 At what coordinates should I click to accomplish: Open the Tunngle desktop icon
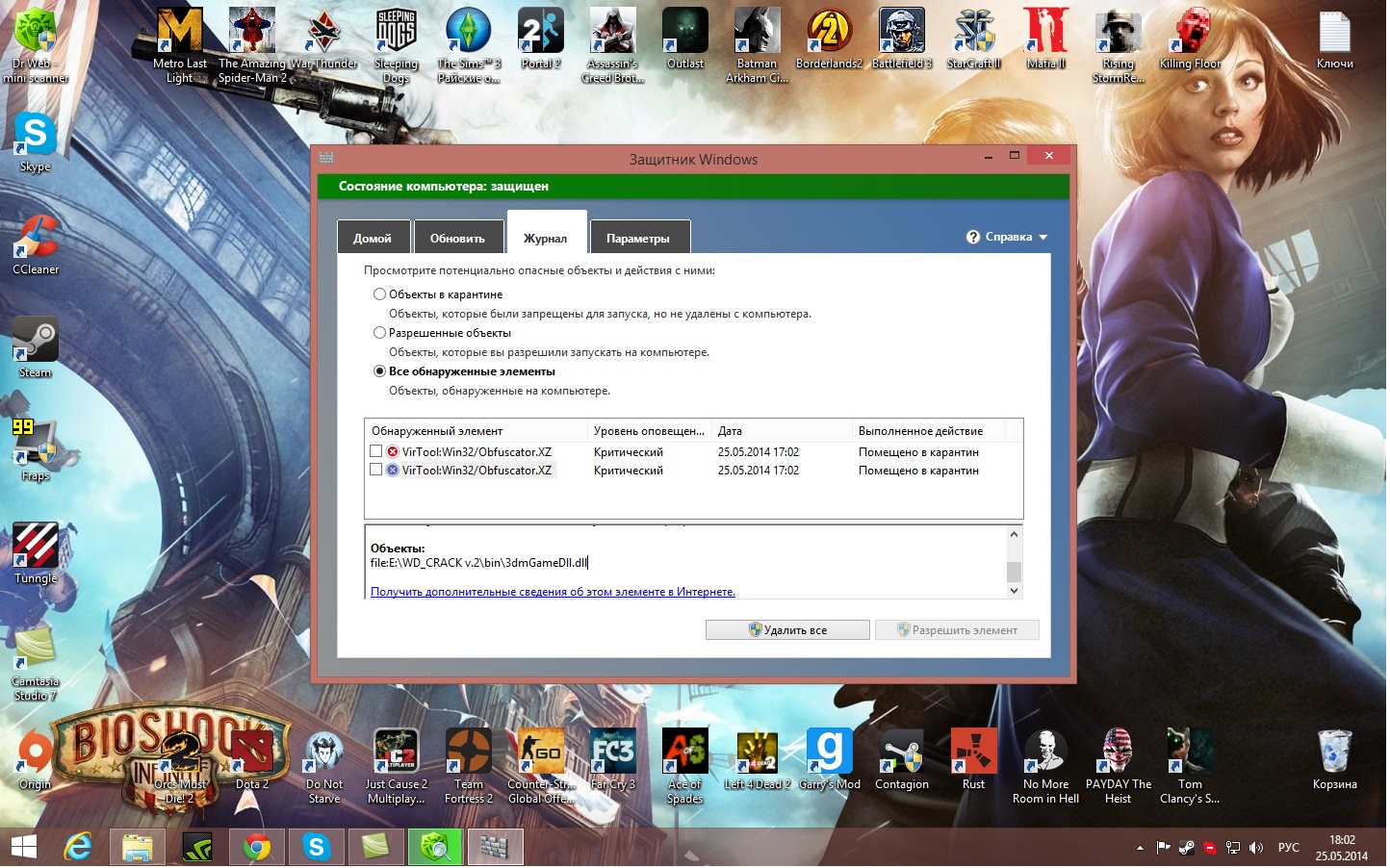(x=36, y=553)
